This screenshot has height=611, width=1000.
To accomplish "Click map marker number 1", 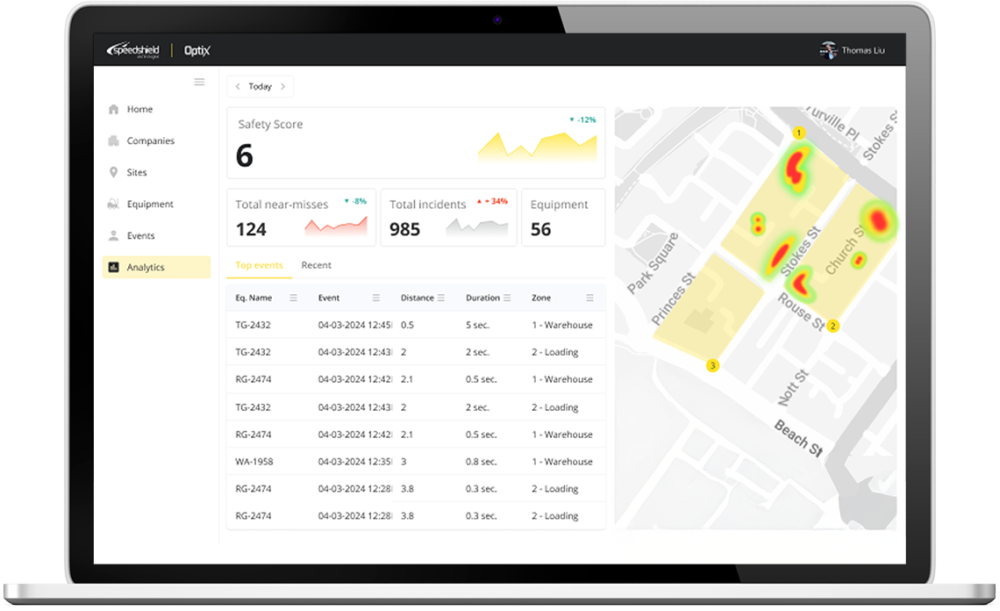I will point(797,132).
